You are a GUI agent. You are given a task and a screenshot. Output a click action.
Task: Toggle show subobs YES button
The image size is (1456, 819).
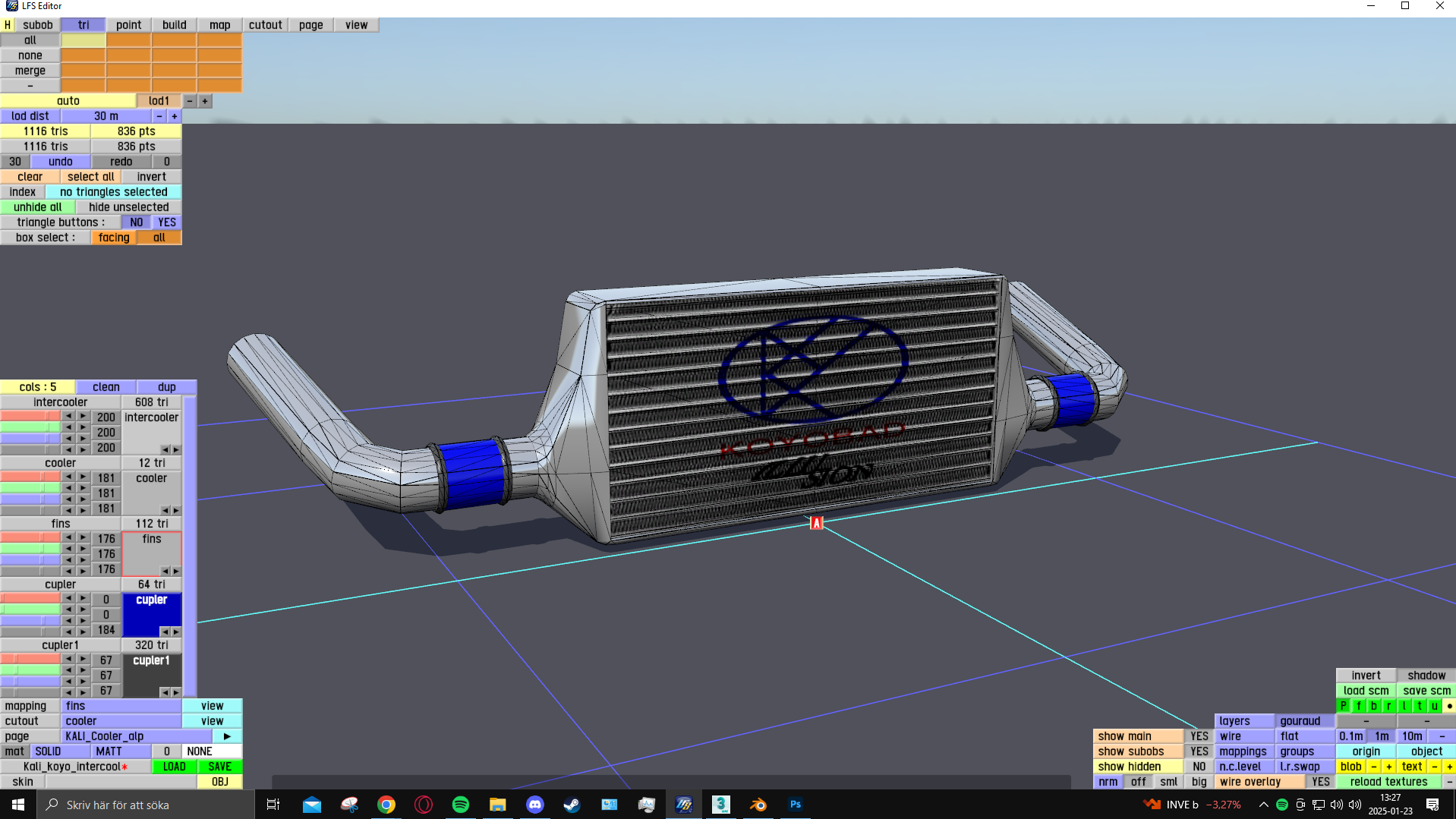tap(1199, 751)
